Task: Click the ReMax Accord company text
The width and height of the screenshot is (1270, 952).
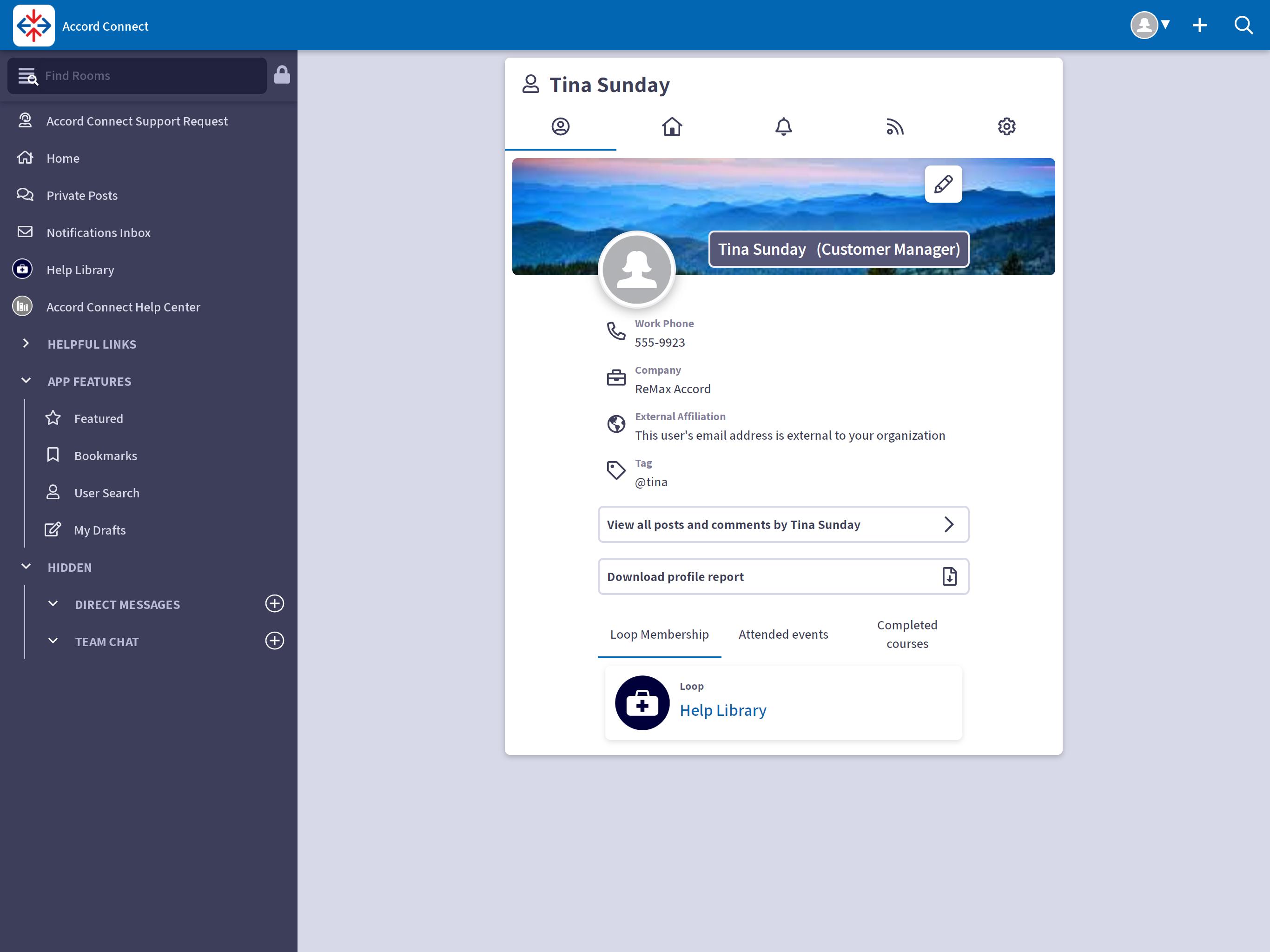Action: pyautogui.click(x=673, y=389)
